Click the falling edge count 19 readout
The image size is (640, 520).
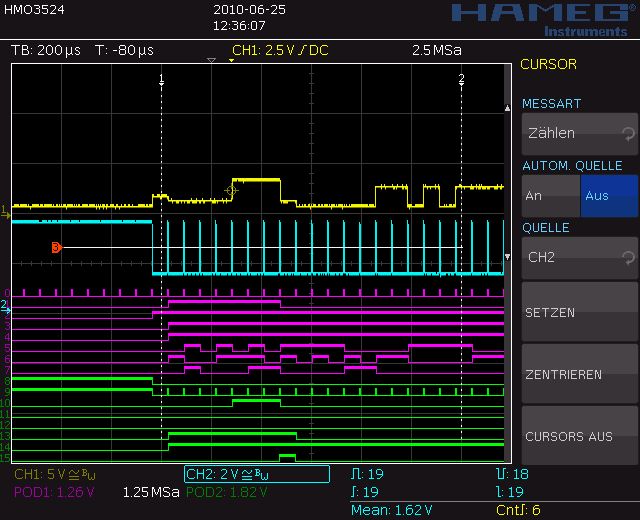509,492
